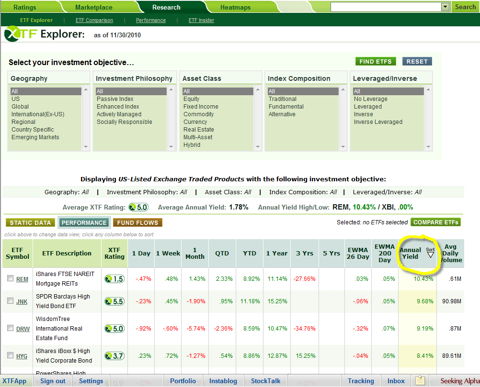Viewport: 480px width, 387px height.
Task: Go to ETF Explorer sub-menu
Action: click(36, 20)
